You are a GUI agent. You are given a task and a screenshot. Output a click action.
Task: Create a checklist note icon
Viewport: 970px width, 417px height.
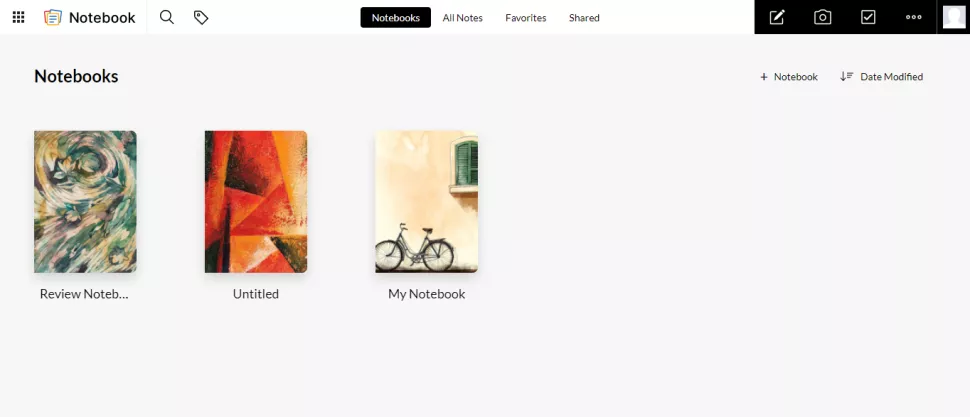tap(868, 17)
